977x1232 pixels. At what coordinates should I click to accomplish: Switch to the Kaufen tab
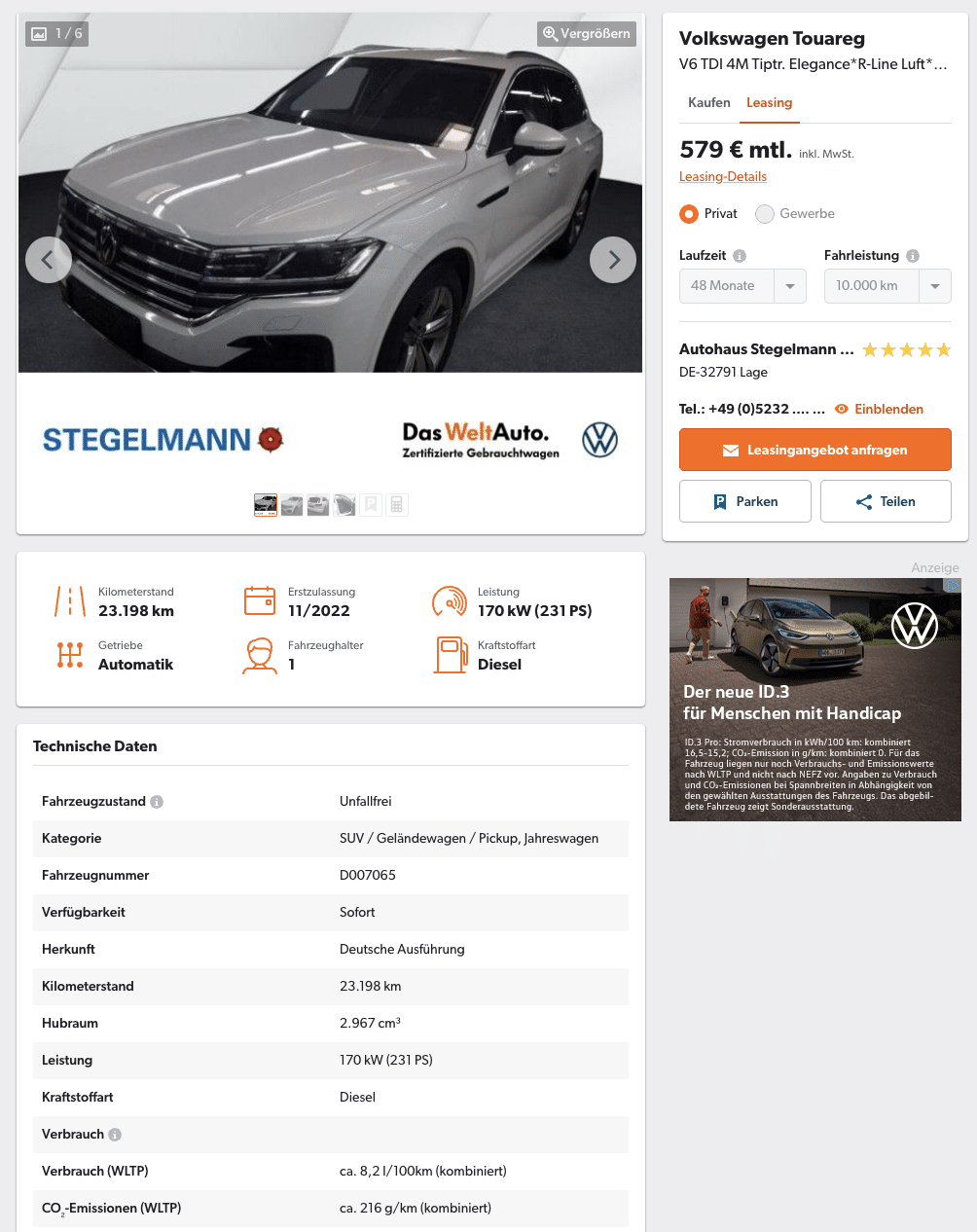point(709,103)
